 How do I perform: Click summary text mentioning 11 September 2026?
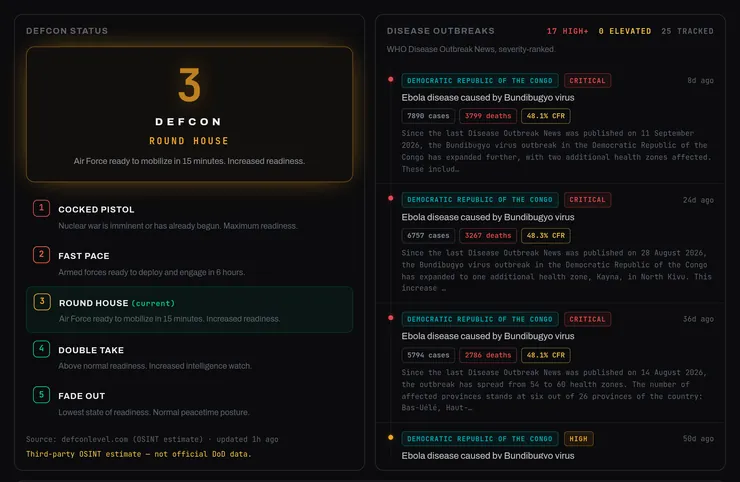click(557, 151)
